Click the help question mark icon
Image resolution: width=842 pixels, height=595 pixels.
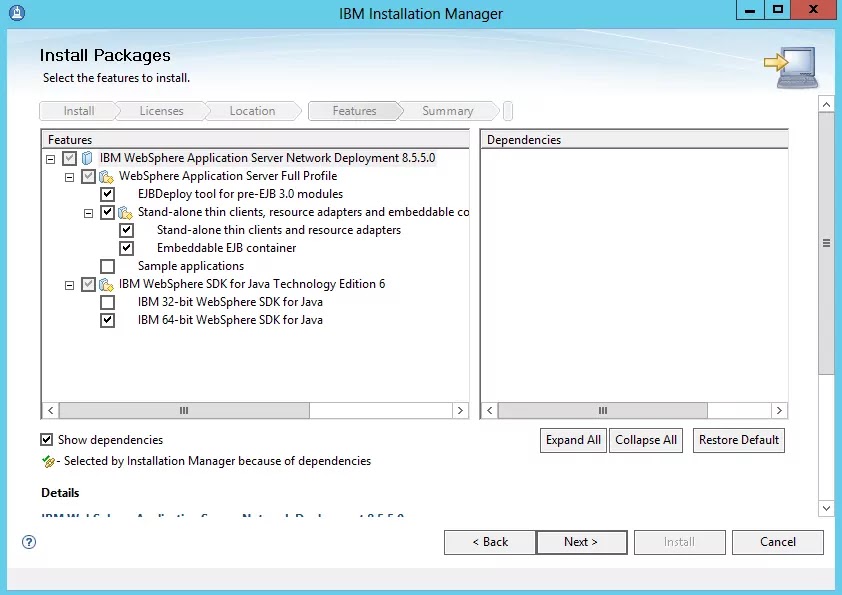29,542
